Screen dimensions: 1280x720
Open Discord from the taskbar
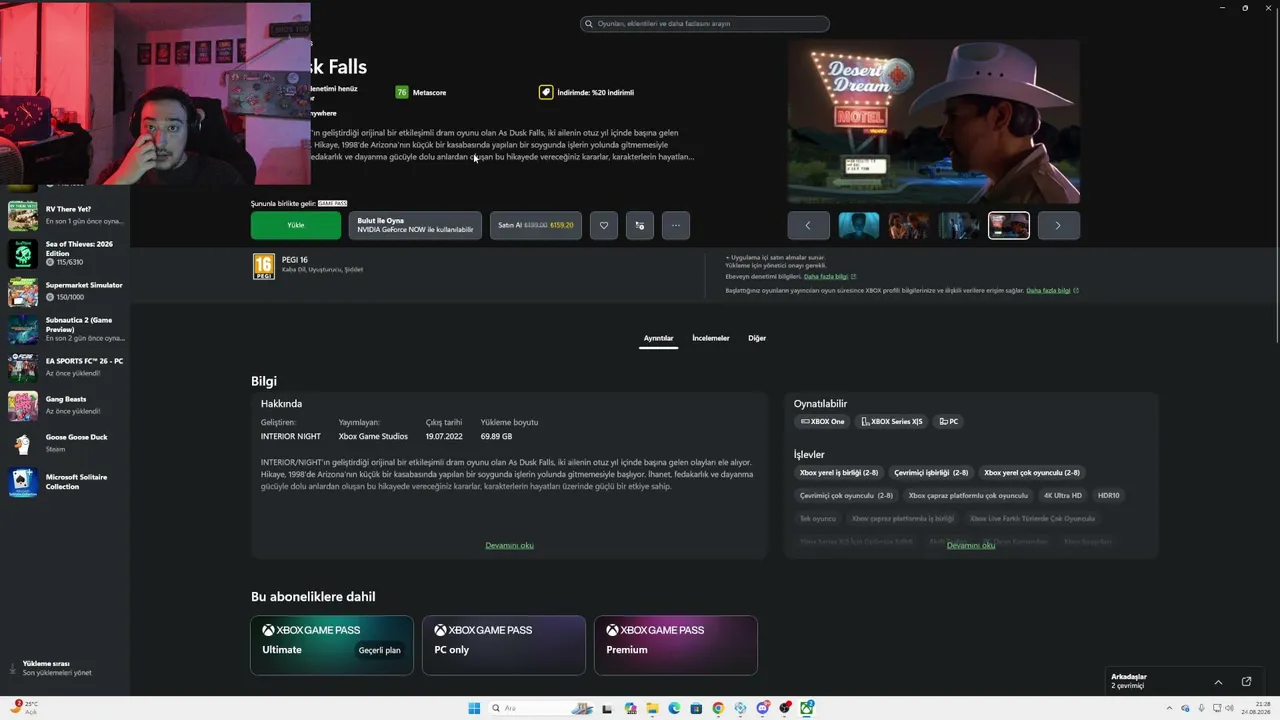(762, 708)
